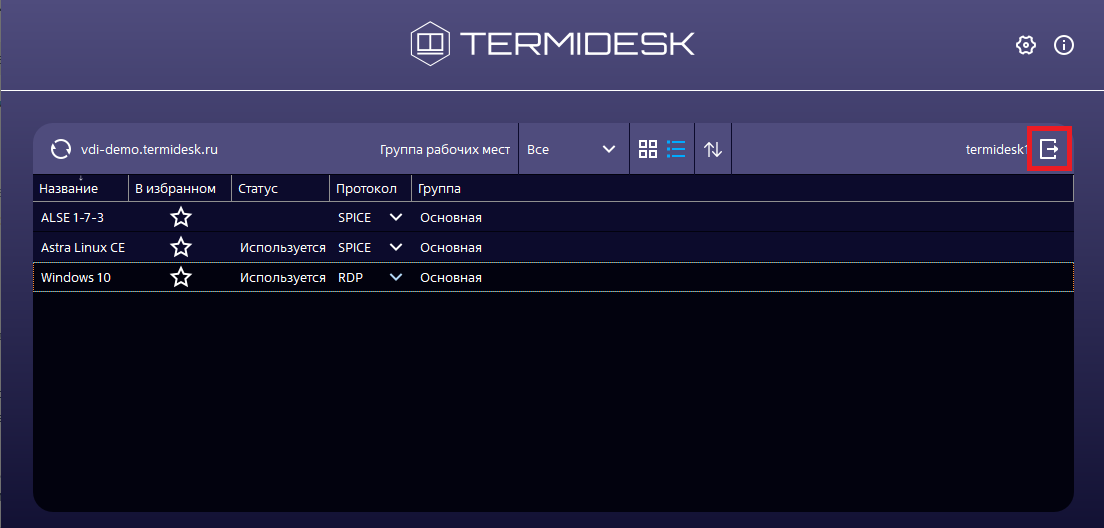Image resolution: width=1104 pixels, height=528 pixels.
Task: Click the sort order arrows icon
Action: 713,149
